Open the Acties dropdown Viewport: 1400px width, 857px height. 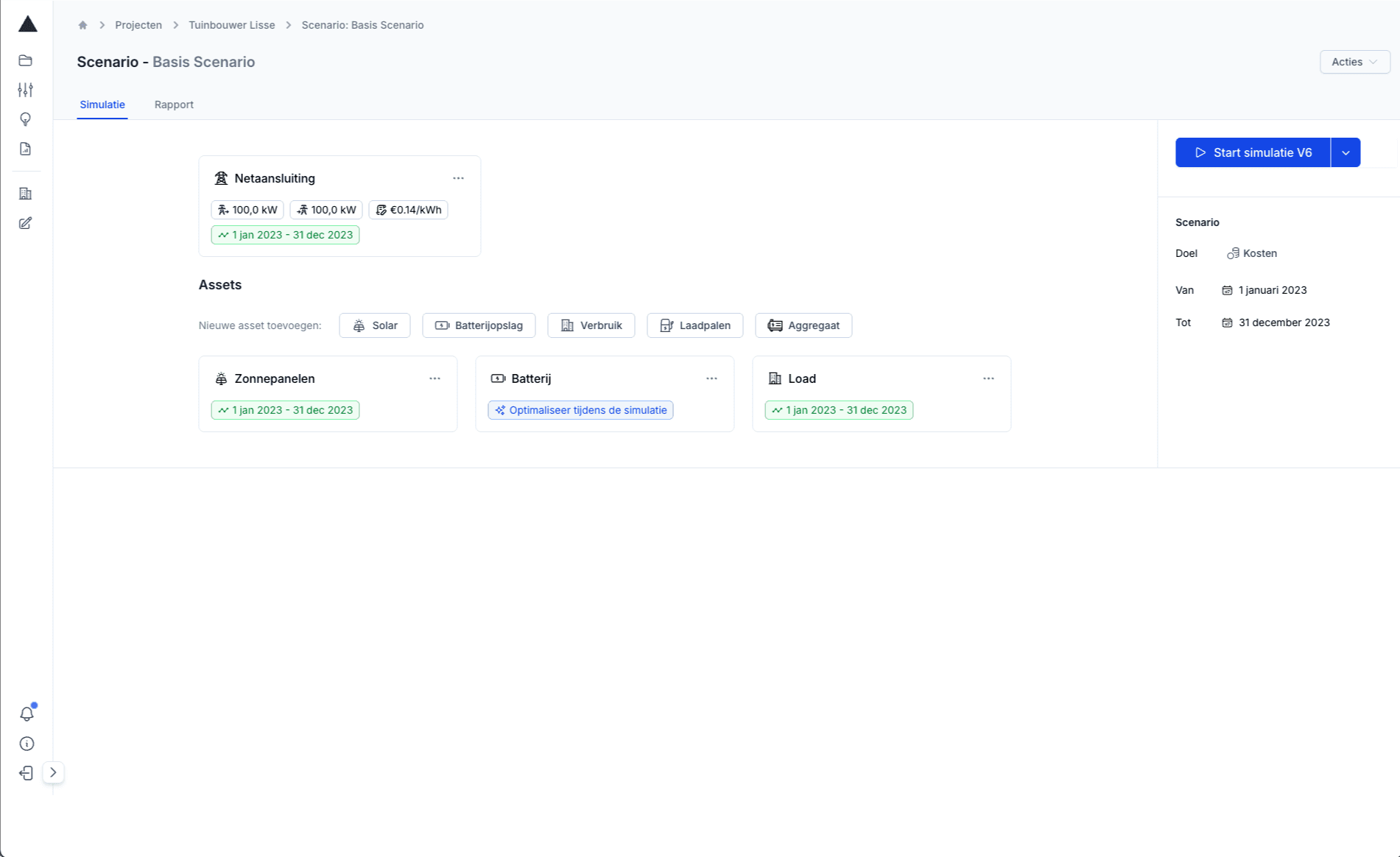click(x=1354, y=62)
